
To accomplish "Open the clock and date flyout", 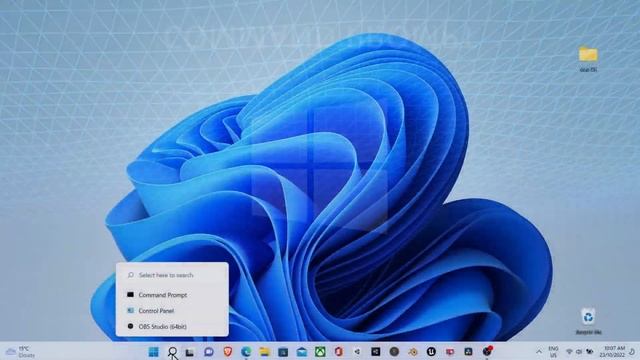I will point(612,352).
